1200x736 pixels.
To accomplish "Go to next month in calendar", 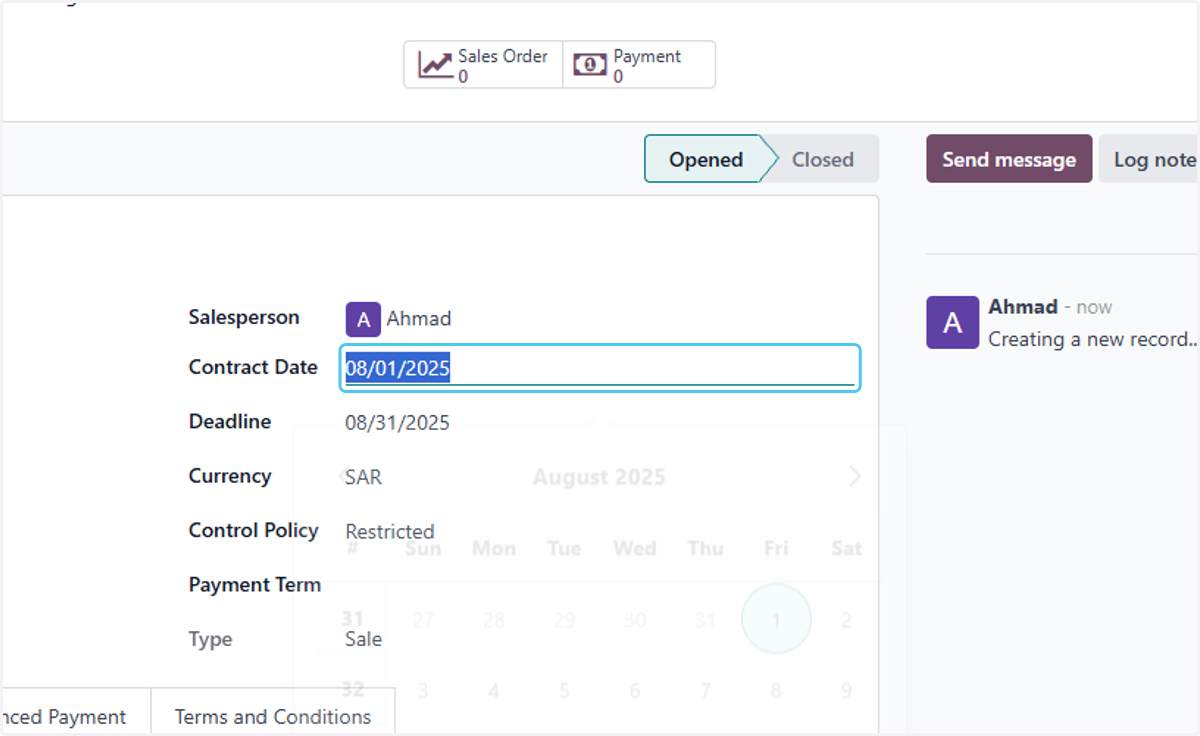I will tap(855, 476).
